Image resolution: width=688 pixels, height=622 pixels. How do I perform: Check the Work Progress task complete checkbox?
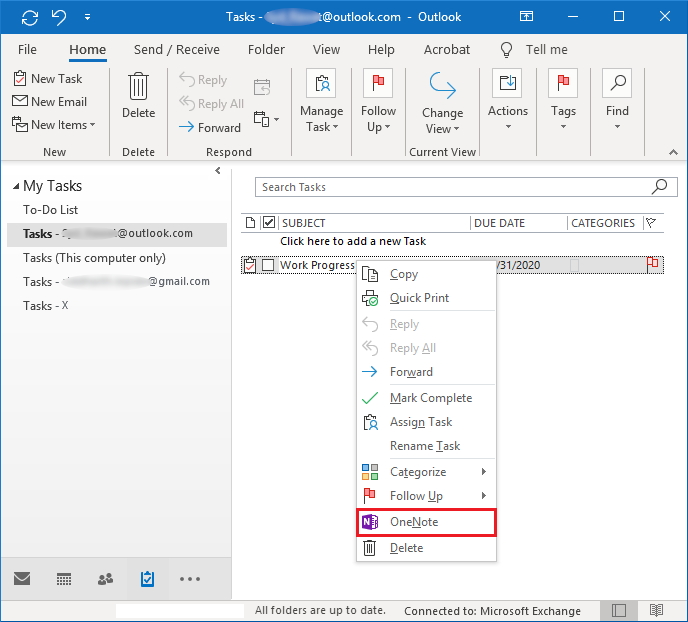[268, 265]
